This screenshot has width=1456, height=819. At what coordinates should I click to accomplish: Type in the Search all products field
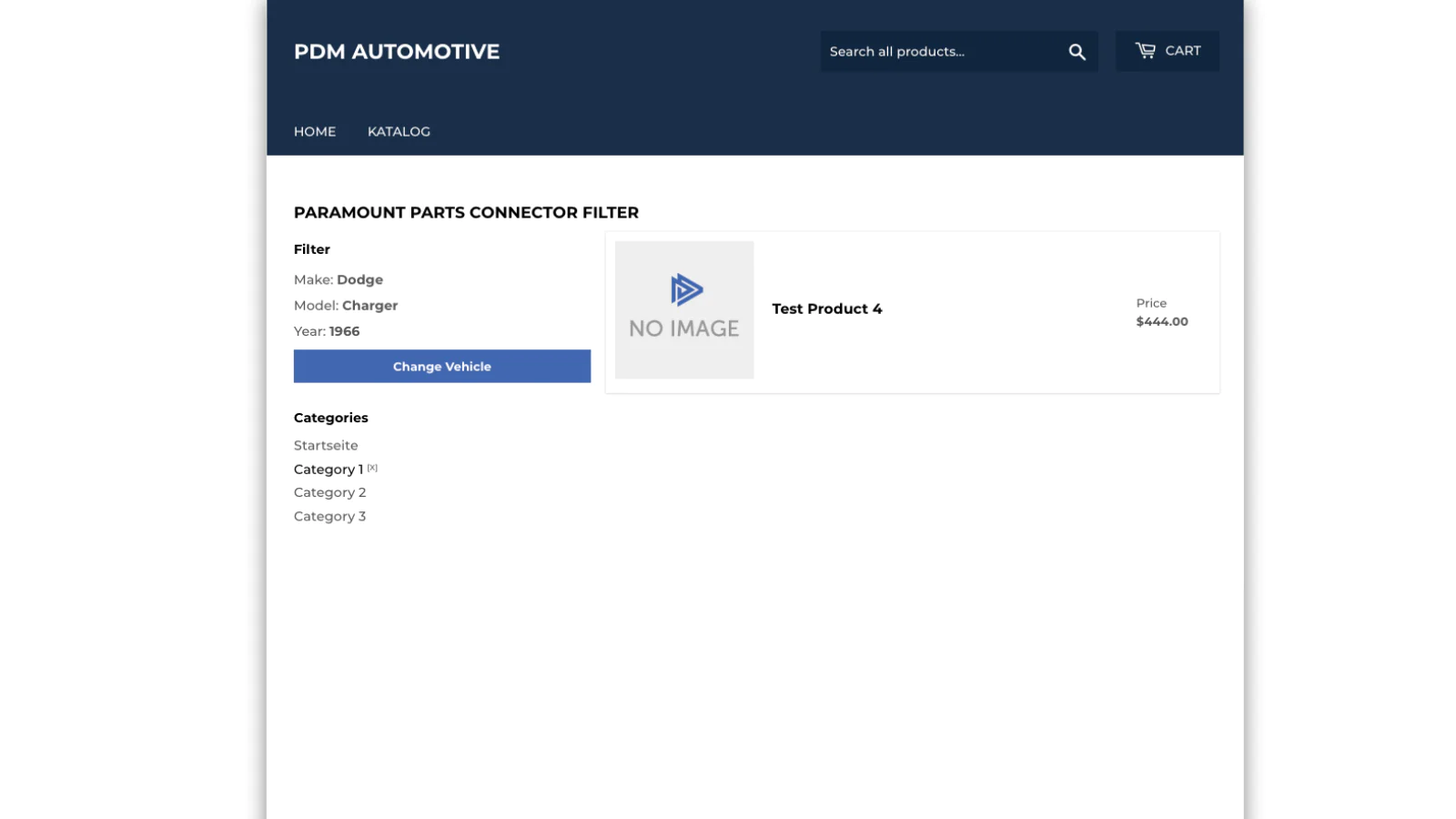point(940,52)
